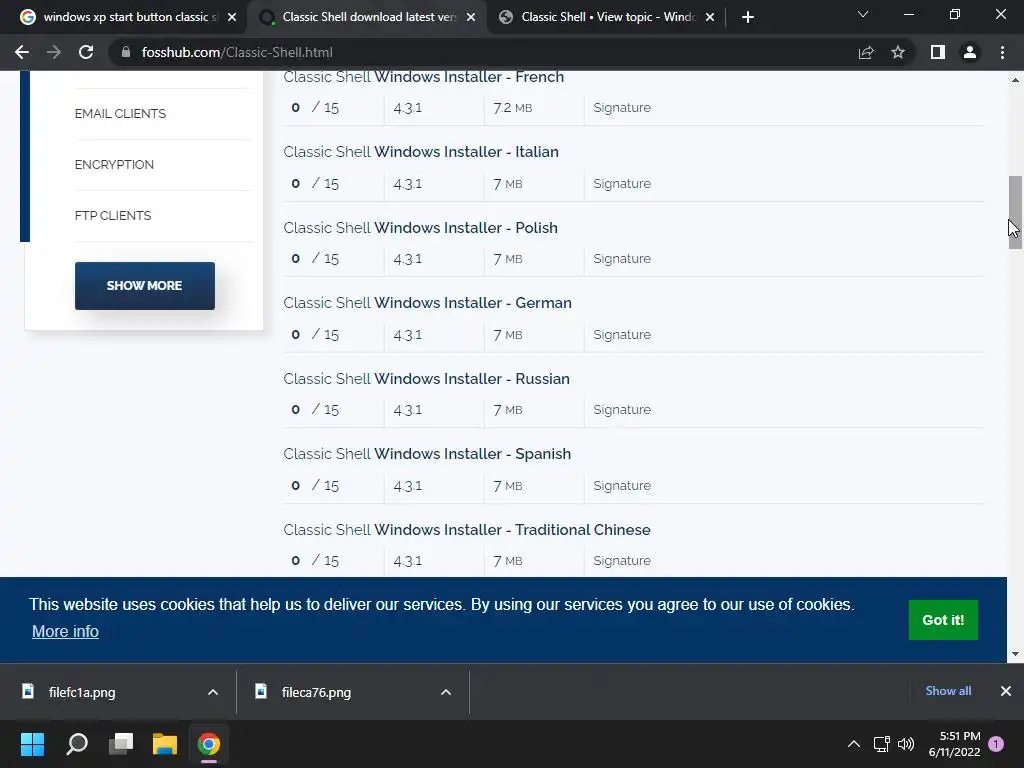1024x768 pixels.
Task: Open the Windows Start menu
Action: click(x=32, y=744)
